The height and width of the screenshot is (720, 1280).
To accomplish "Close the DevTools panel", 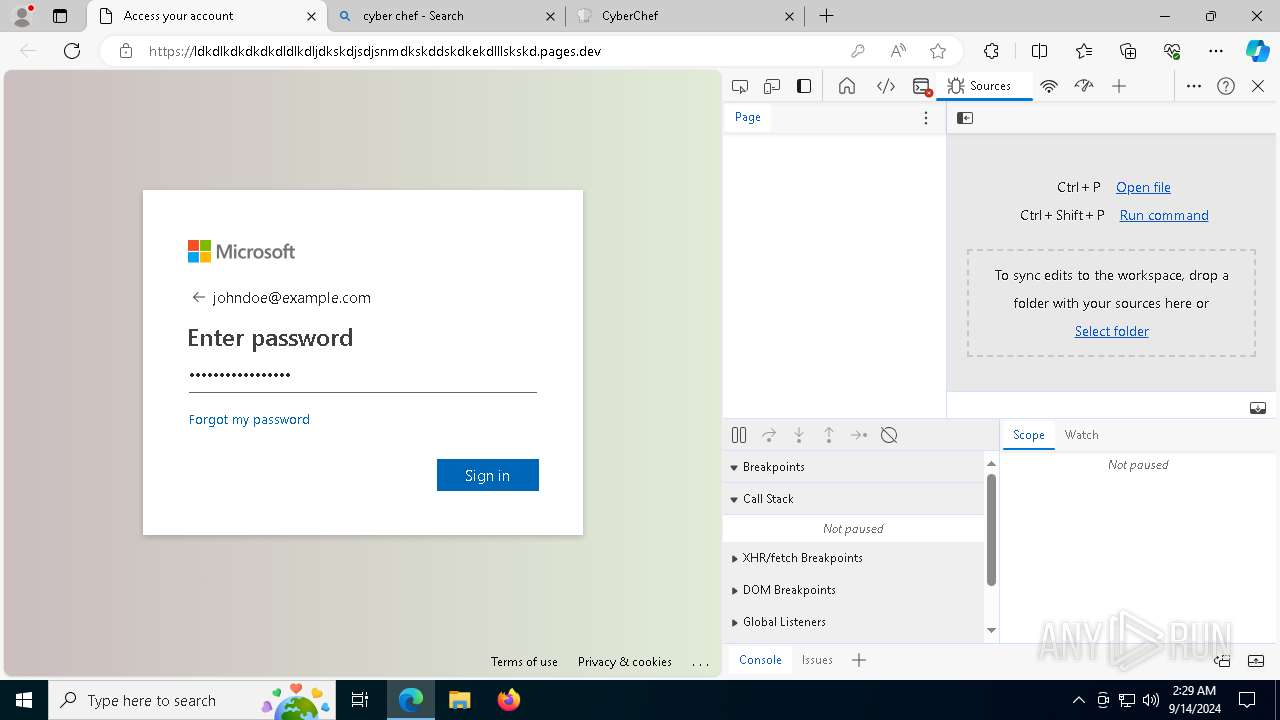I will tap(1258, 86).
